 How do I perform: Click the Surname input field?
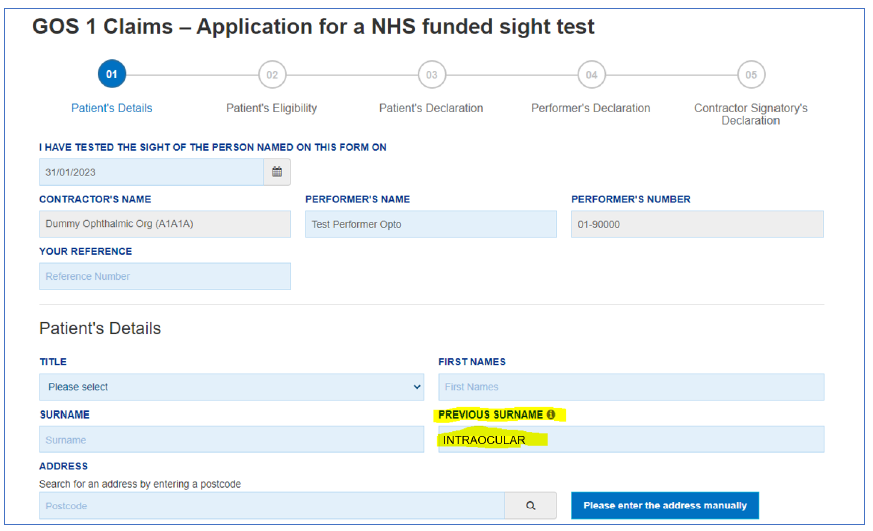232,440
